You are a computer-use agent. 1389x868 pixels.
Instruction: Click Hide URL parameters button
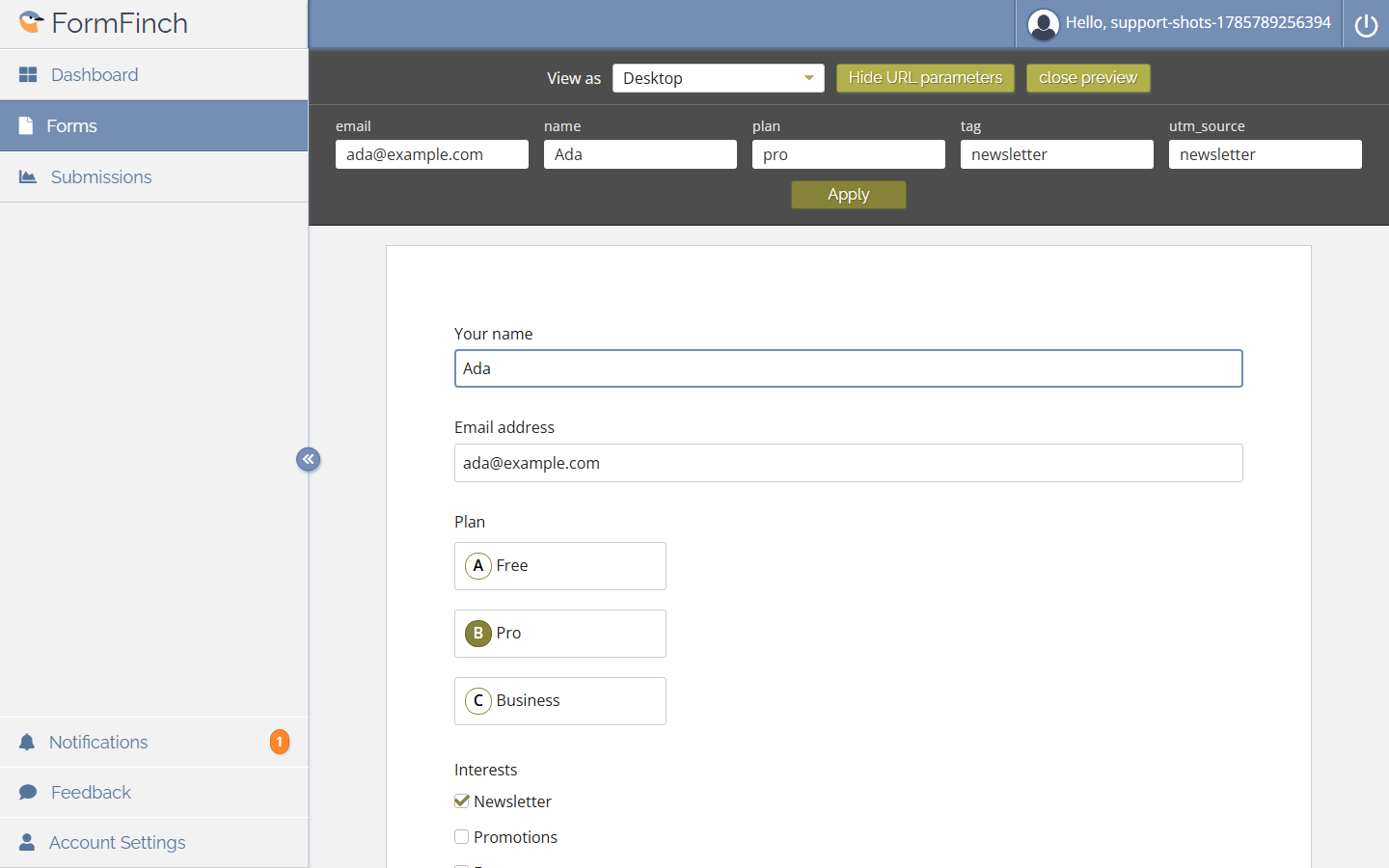[x=925, y=78]
